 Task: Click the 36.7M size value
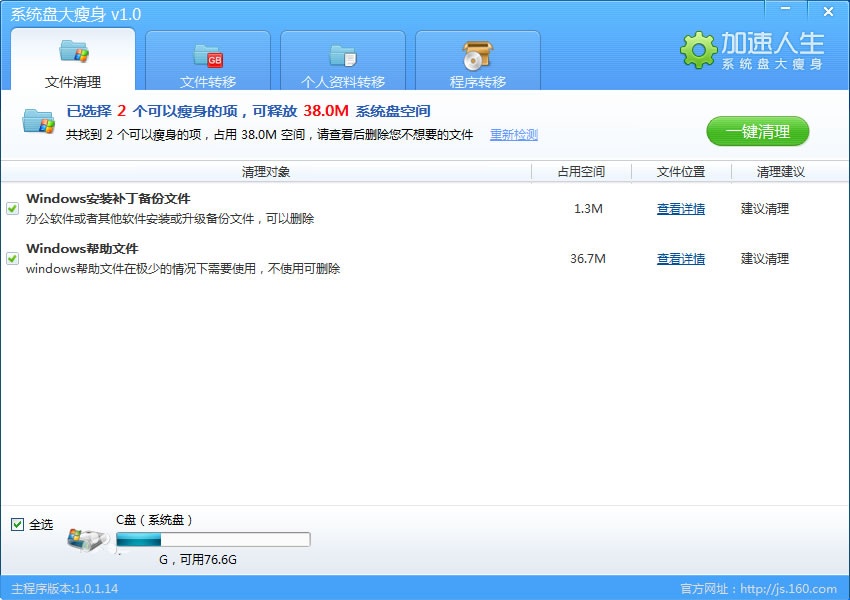588,259
